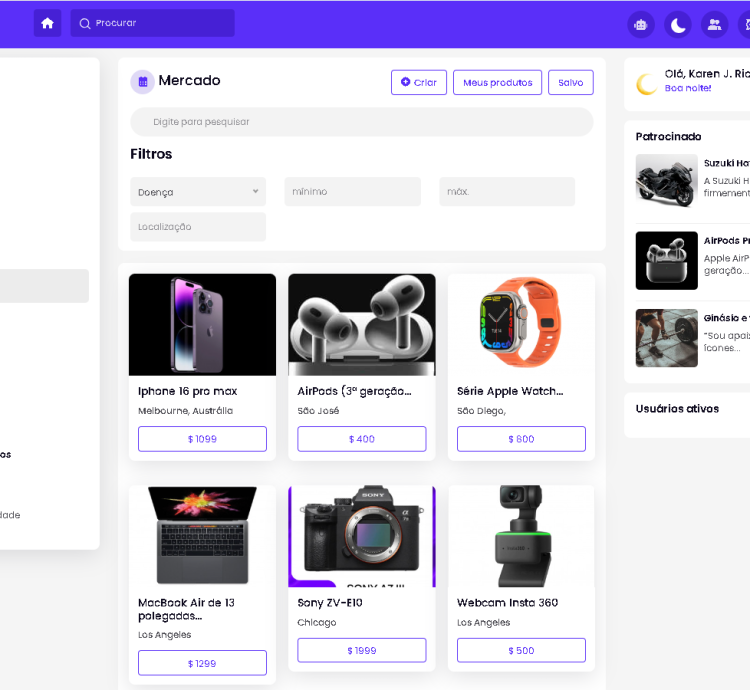This screenshot has width=750, height=690.
Task: Expand the Doença dropdown filter
Action: point(198,192)
